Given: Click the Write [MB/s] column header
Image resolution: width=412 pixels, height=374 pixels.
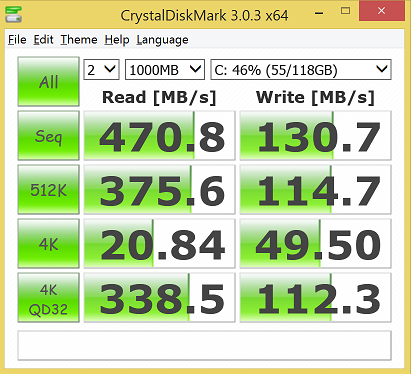Looking at the screenshot, I should point(315,98).
